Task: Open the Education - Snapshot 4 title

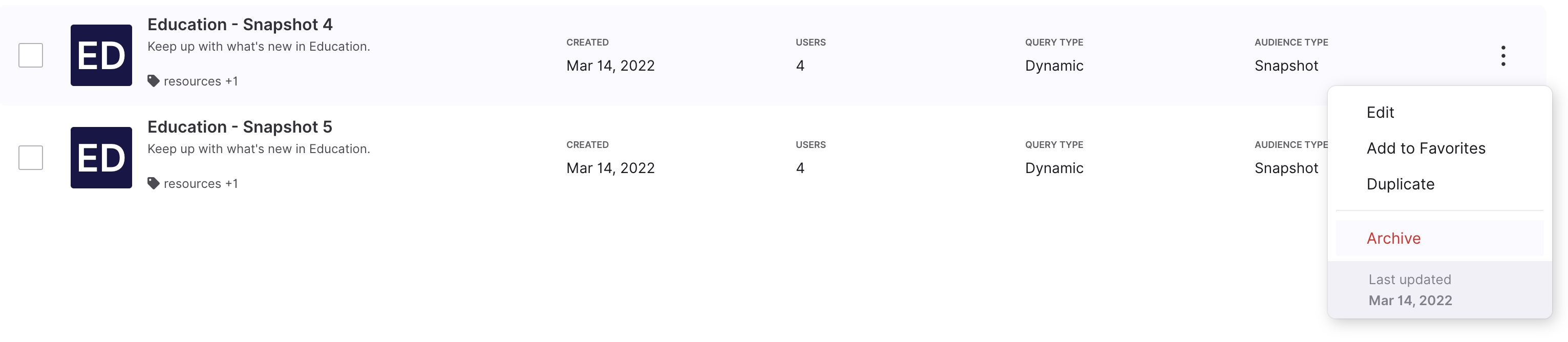Action: pyautogui.click(x=240, y=25)
